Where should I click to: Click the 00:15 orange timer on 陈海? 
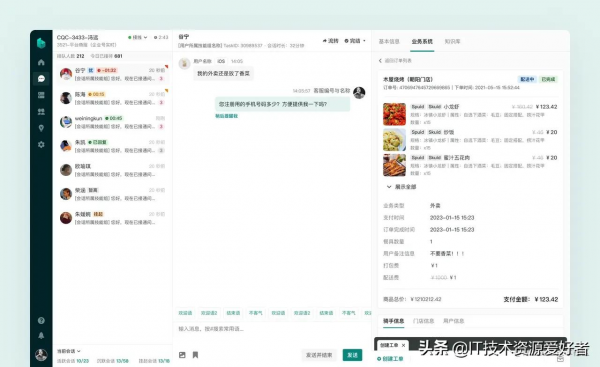coord(96,94)
